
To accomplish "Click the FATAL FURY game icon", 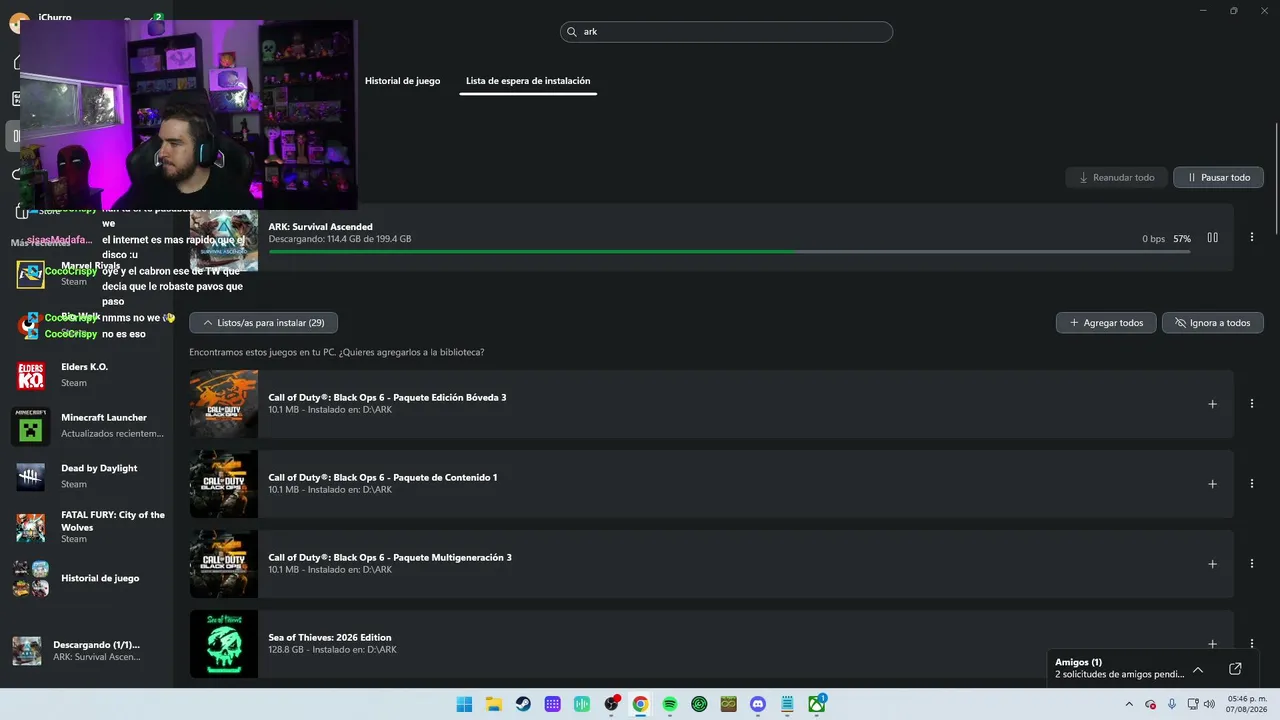I will pos(31,527).
